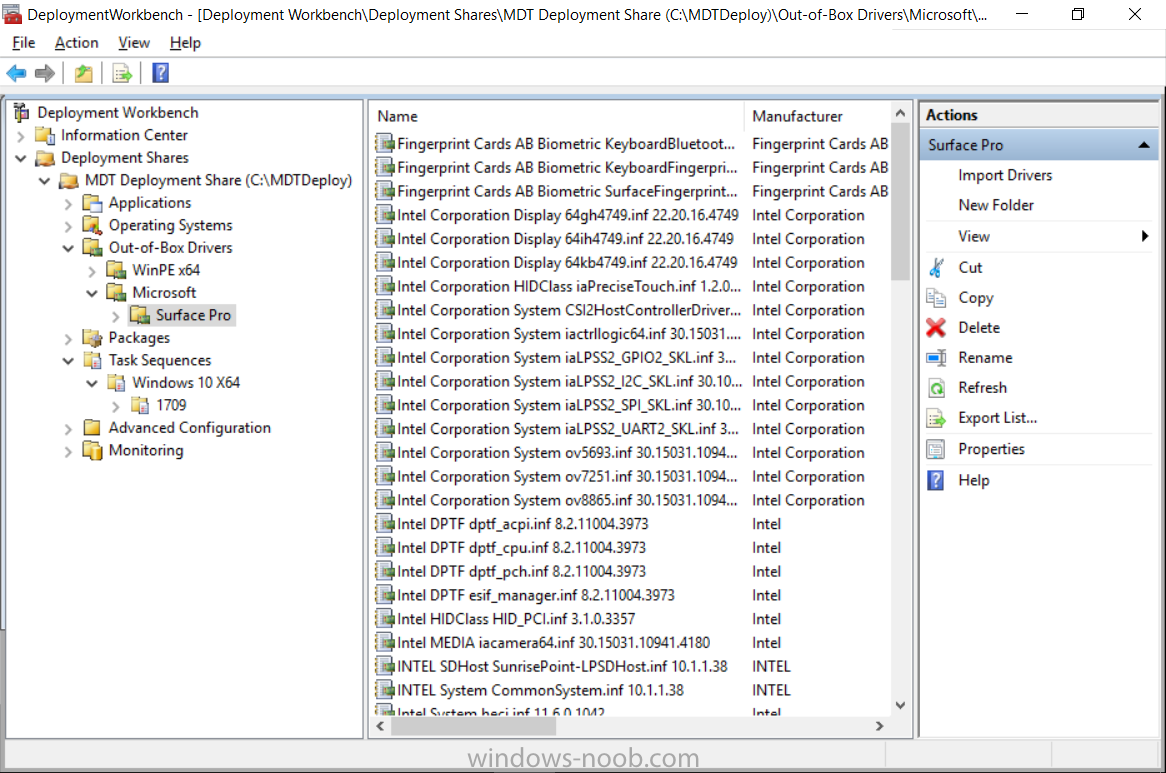Expand the 1709 task sequence folder
The image size is (1166, 773).
[116, 407]
